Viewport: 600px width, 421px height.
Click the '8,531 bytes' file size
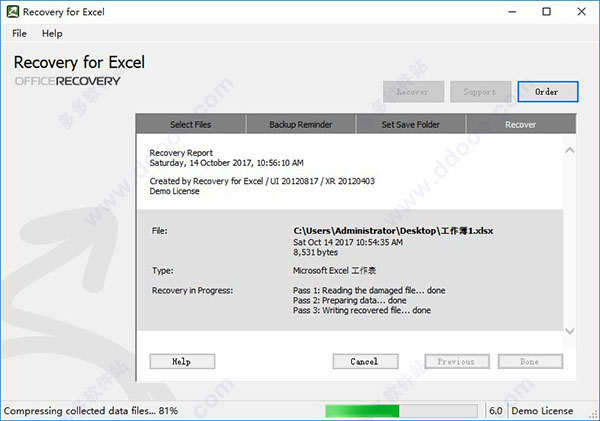315,252
